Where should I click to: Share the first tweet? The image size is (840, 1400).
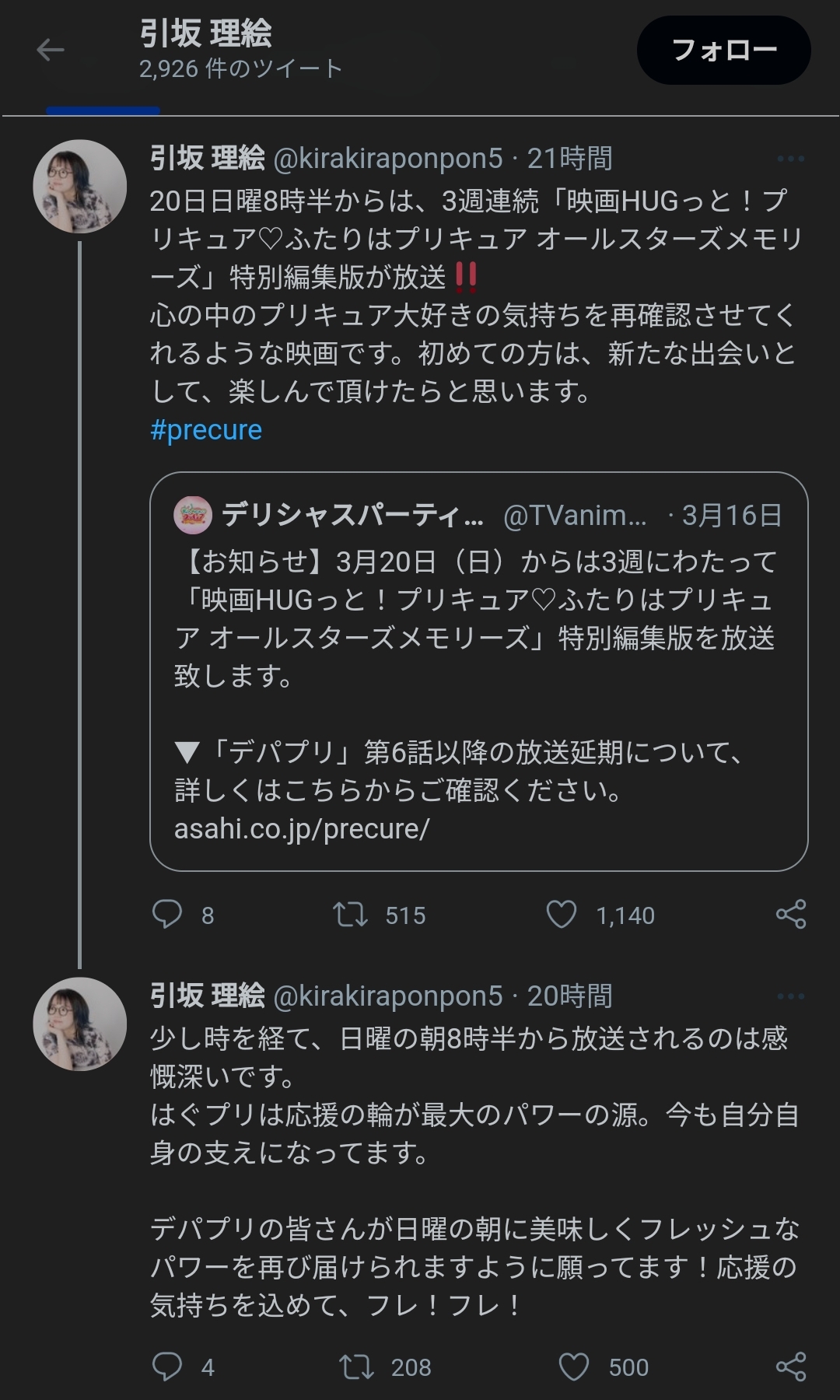pos(791,915)
